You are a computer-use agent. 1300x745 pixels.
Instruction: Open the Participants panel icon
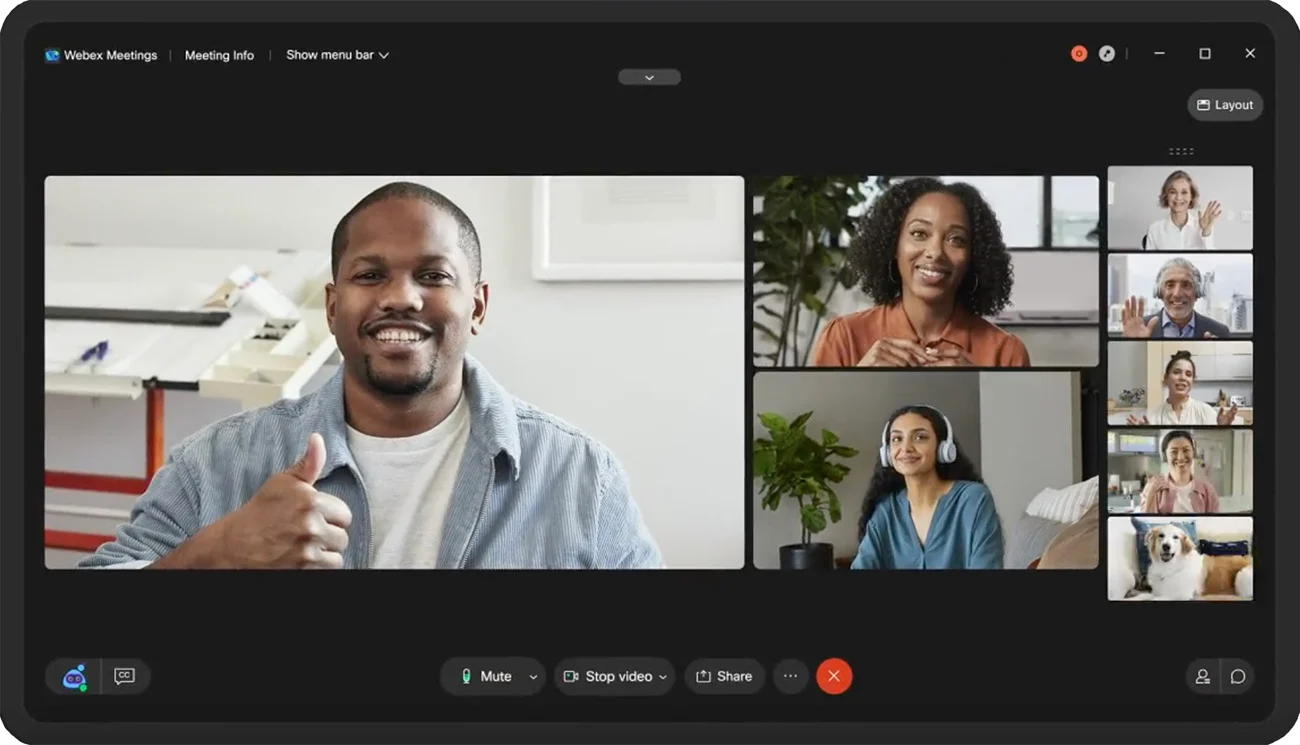click(1202, 677)
